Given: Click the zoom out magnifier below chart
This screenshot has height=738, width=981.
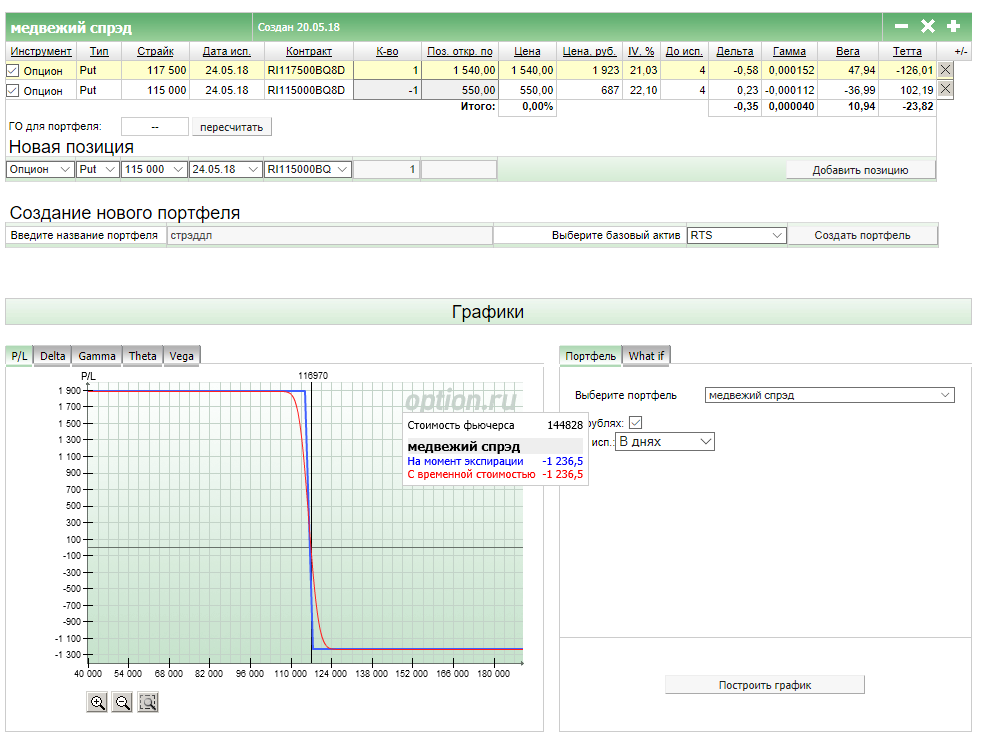Looking at the screenshot, I should pos(123,703).
